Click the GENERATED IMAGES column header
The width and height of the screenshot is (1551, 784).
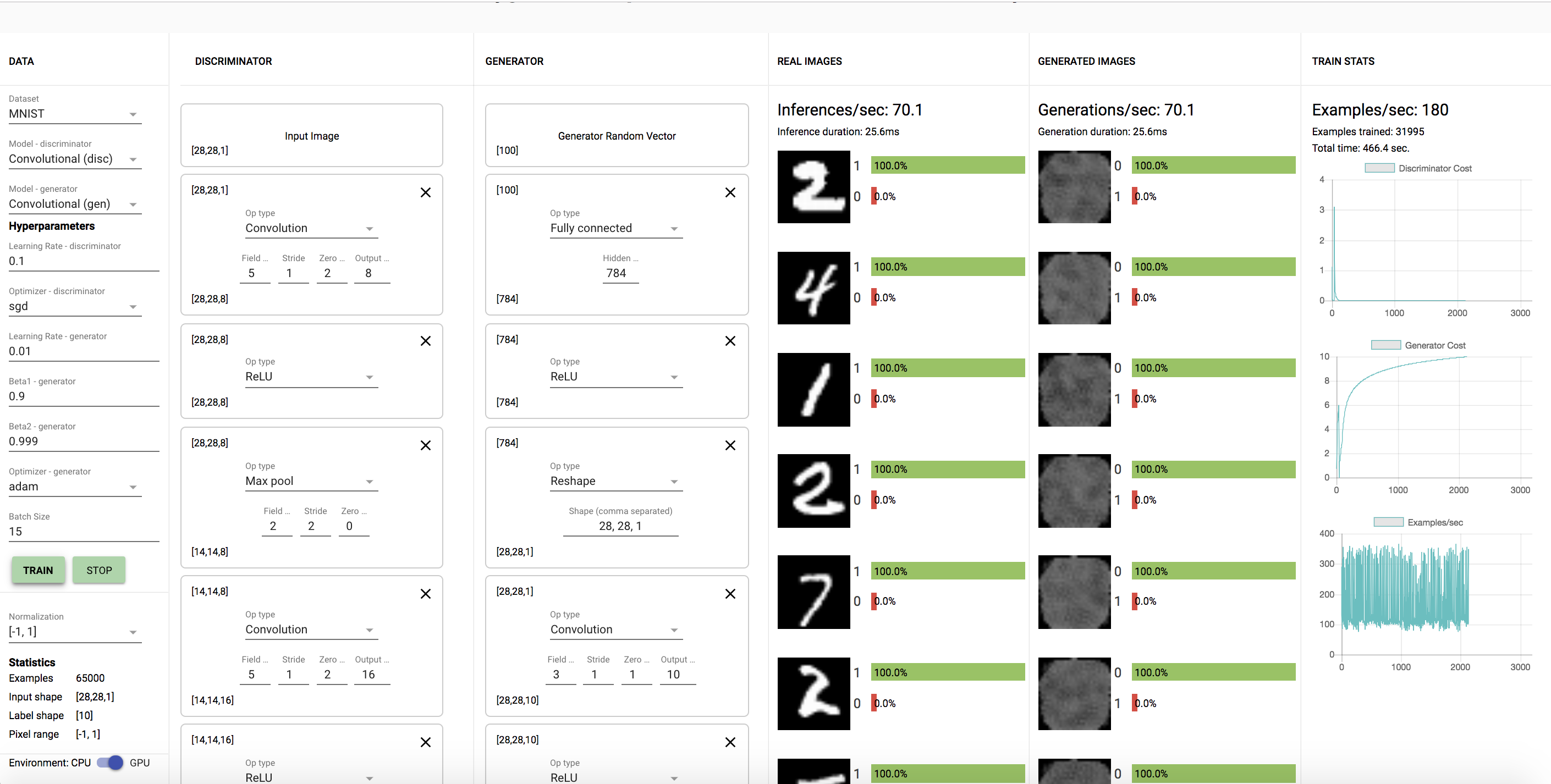(1086, 62)
